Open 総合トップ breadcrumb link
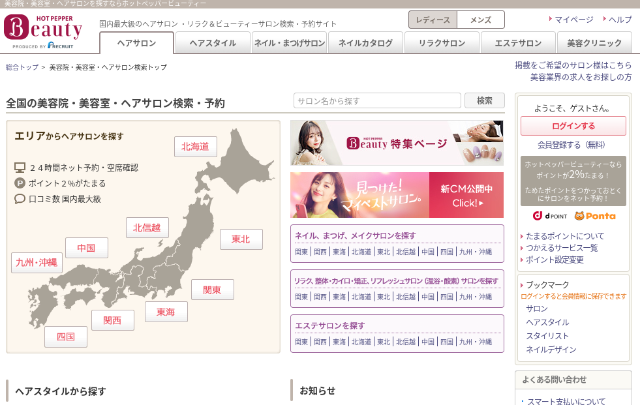Screen dimensions: 640x405 [22, 68]
